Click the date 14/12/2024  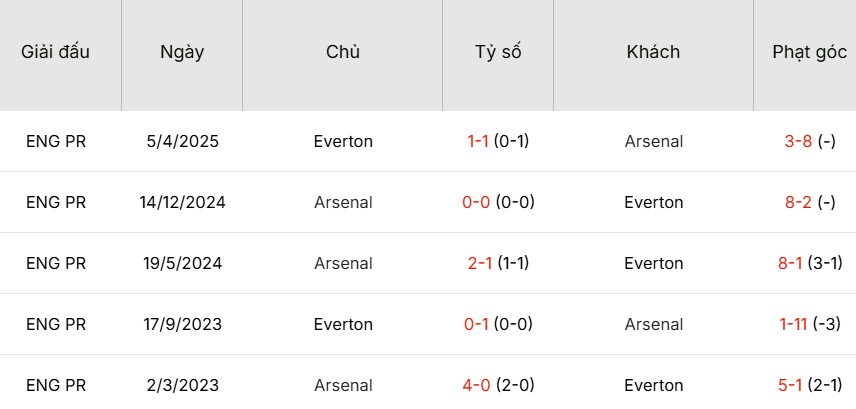(182, 202)
